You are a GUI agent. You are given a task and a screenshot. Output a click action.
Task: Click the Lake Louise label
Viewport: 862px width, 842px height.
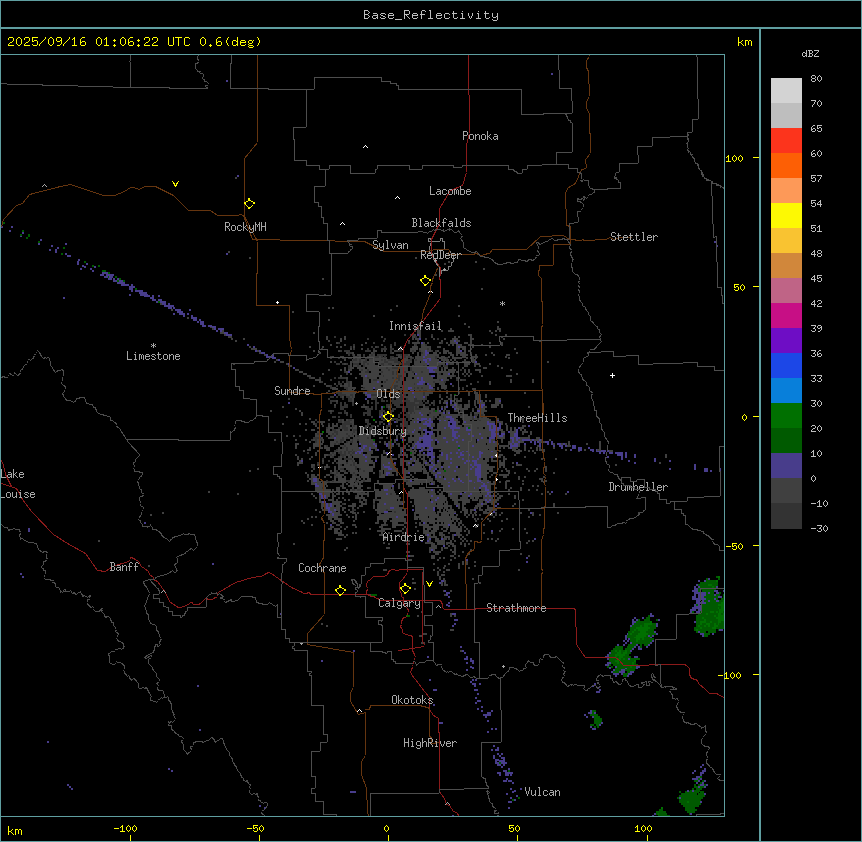coord(18,484)
